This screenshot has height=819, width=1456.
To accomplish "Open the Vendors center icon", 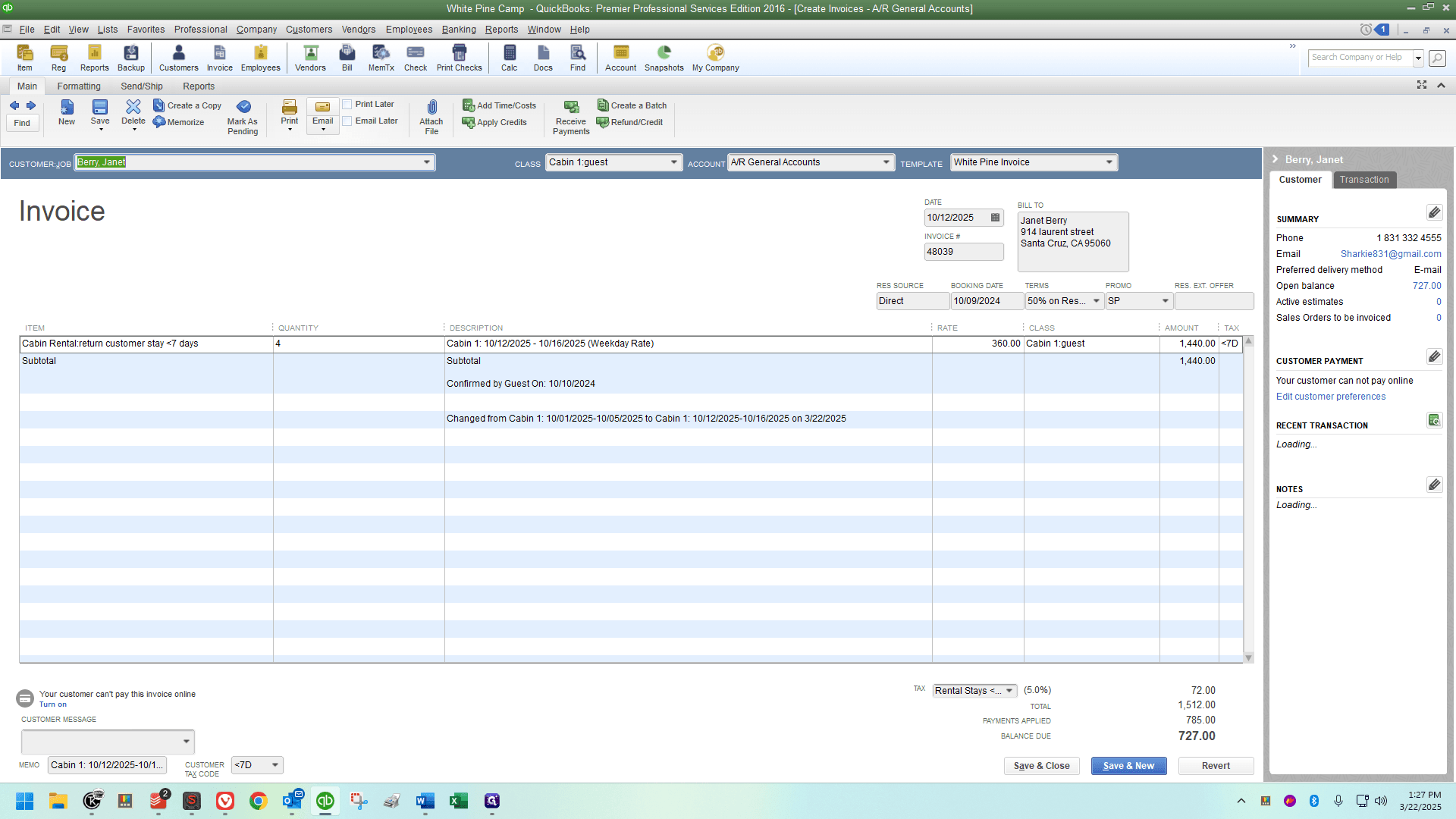I will point(310,58).
